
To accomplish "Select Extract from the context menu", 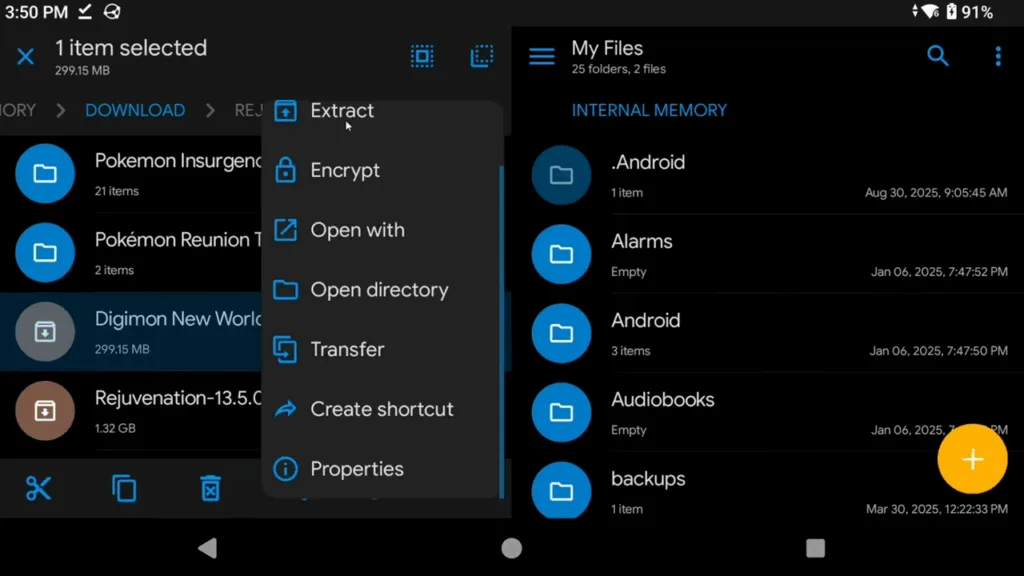I will 342,110.
